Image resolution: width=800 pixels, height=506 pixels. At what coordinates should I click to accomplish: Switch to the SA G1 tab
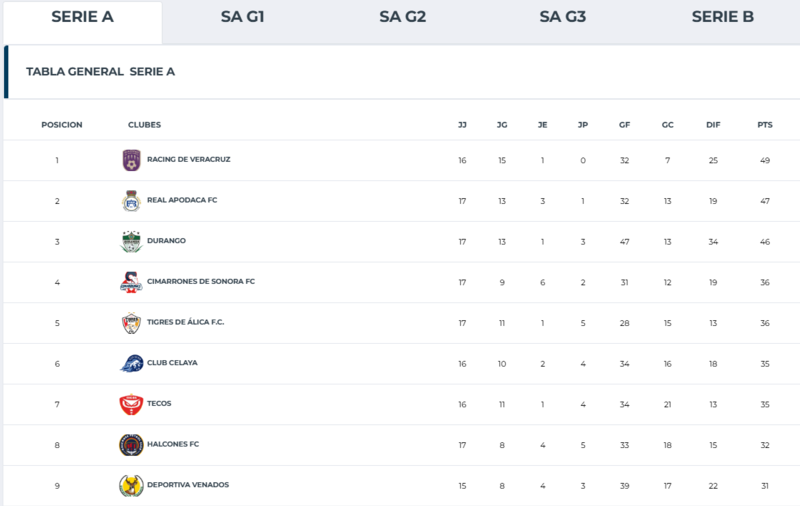tap(242, 17)
